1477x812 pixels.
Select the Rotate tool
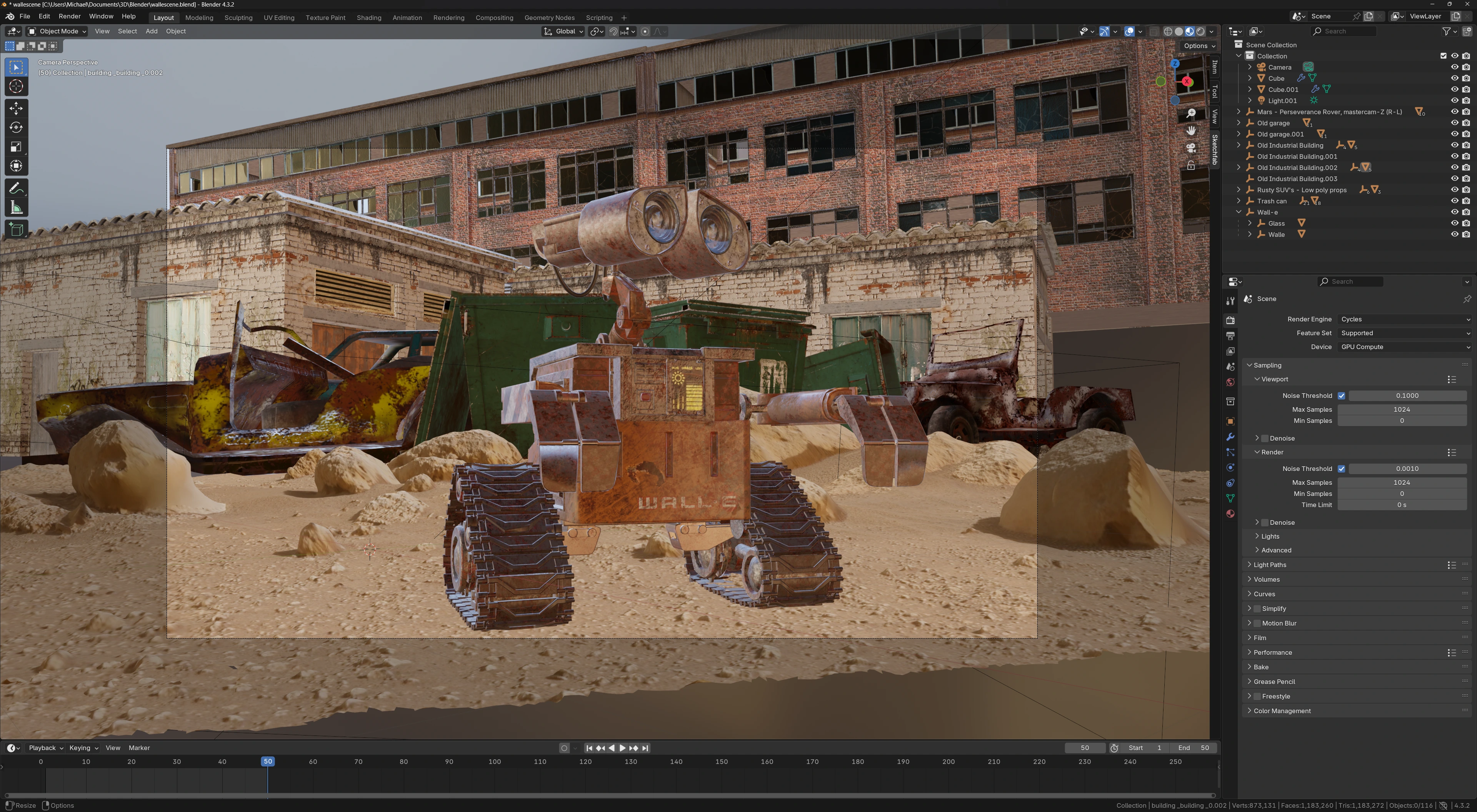click(x=16, y=127)
